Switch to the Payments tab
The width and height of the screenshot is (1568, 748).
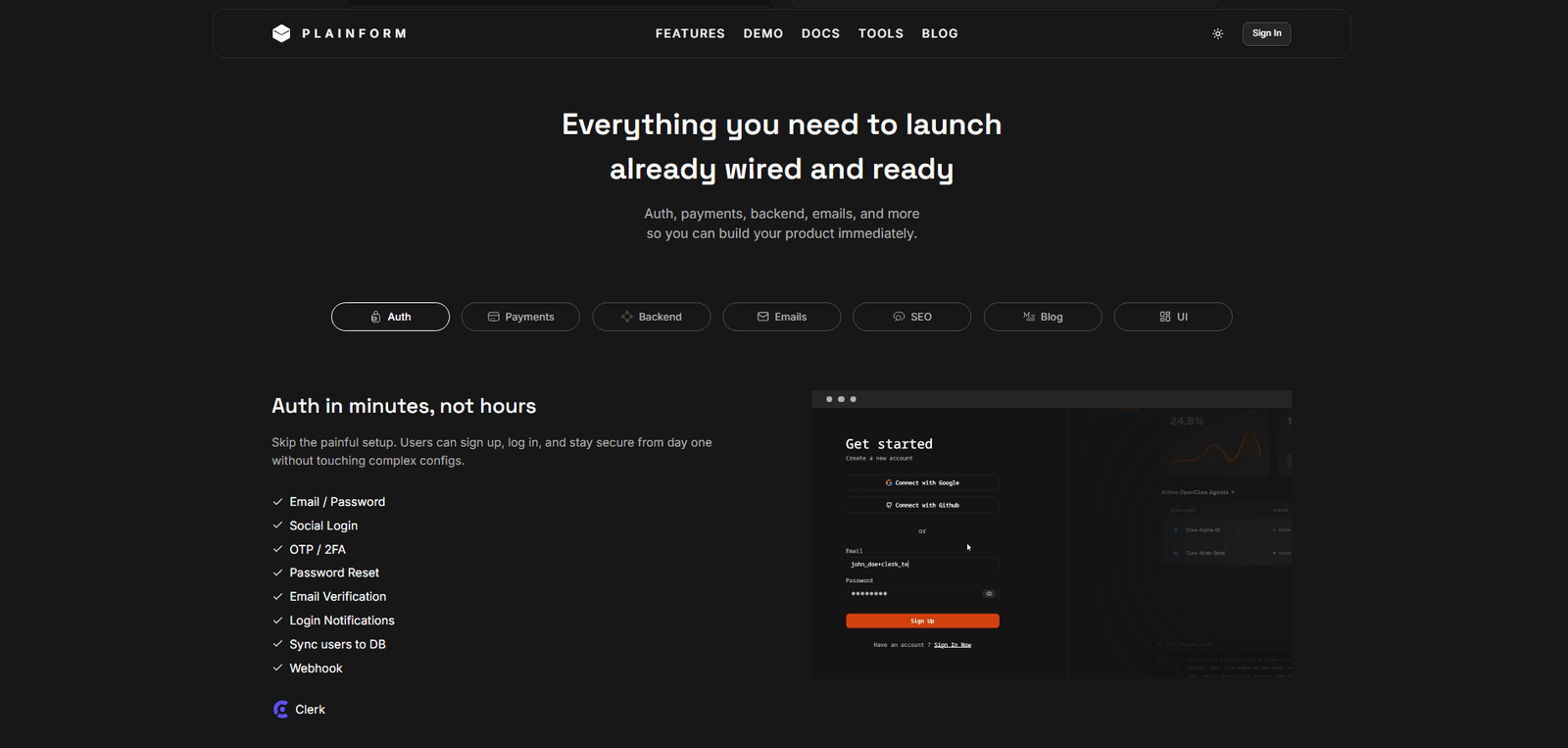coord(520,317)
